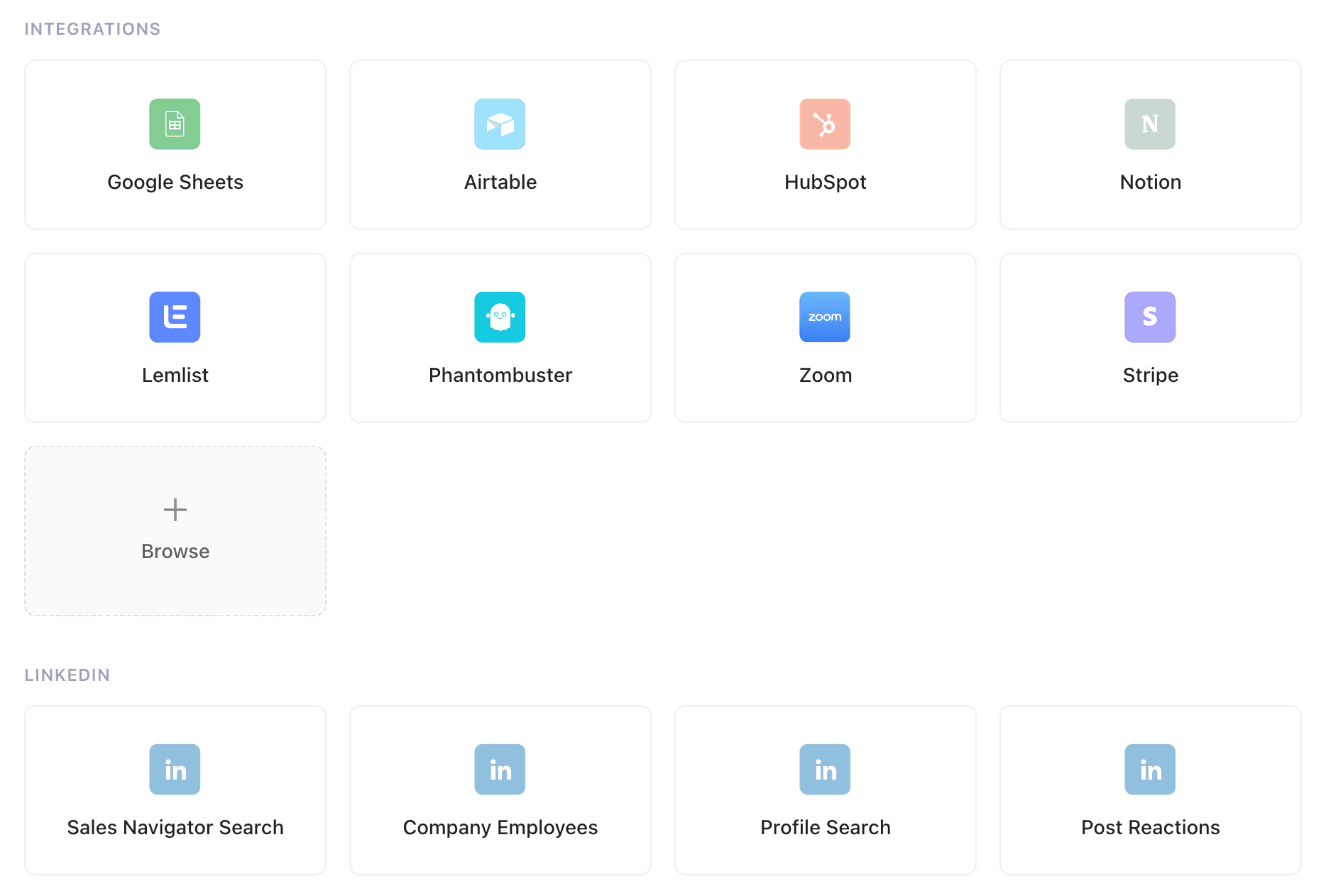
Task: Select the HubSpot card label
Action: click(826, 182)
